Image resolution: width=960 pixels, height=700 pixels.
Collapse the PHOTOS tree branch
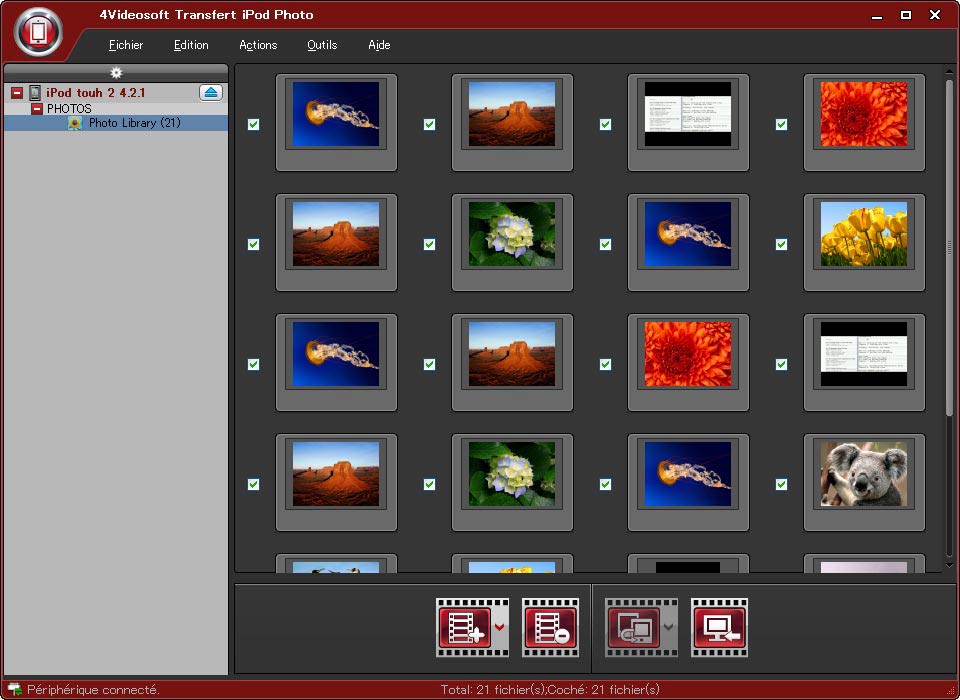(37, 108)
